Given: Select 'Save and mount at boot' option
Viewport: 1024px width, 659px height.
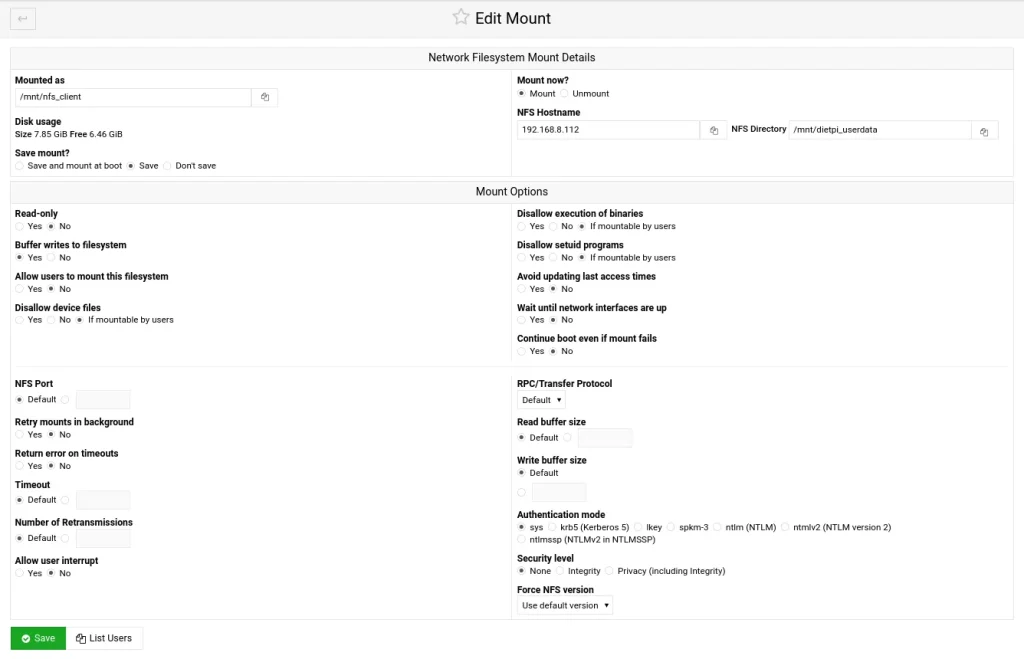Looking at the screenshot, I should [x=20, y=166].
